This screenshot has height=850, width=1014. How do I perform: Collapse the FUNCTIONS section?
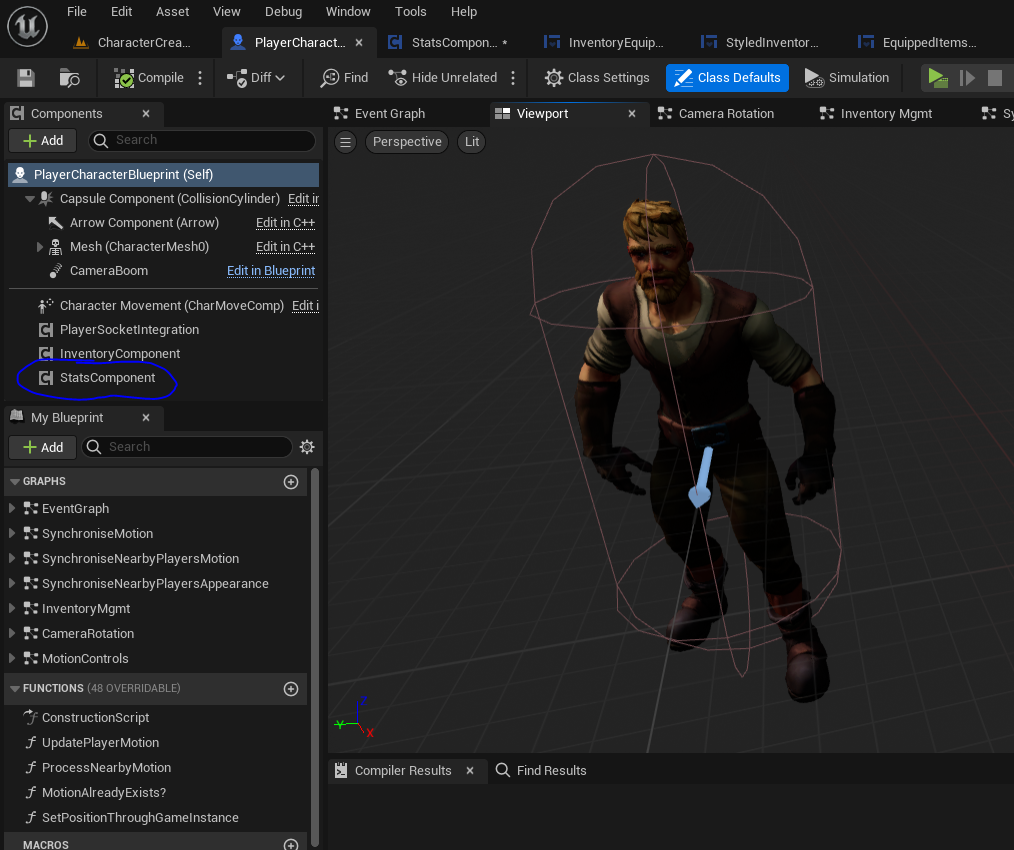tap(15, 689)
